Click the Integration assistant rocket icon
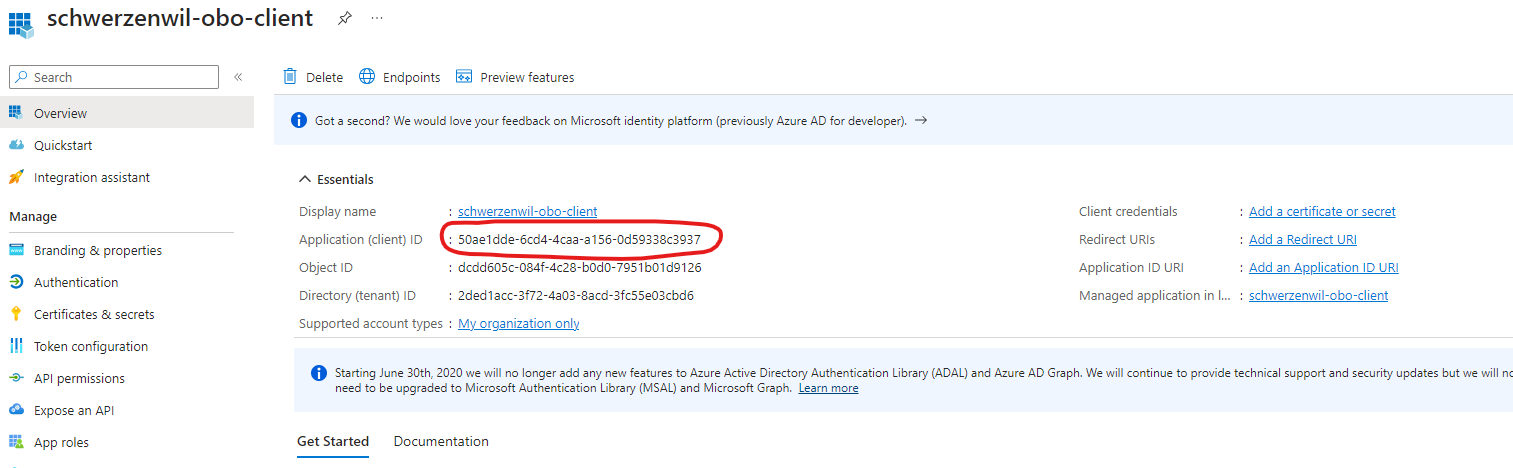This screenshot has height=468, width=1513. [16, 177]
